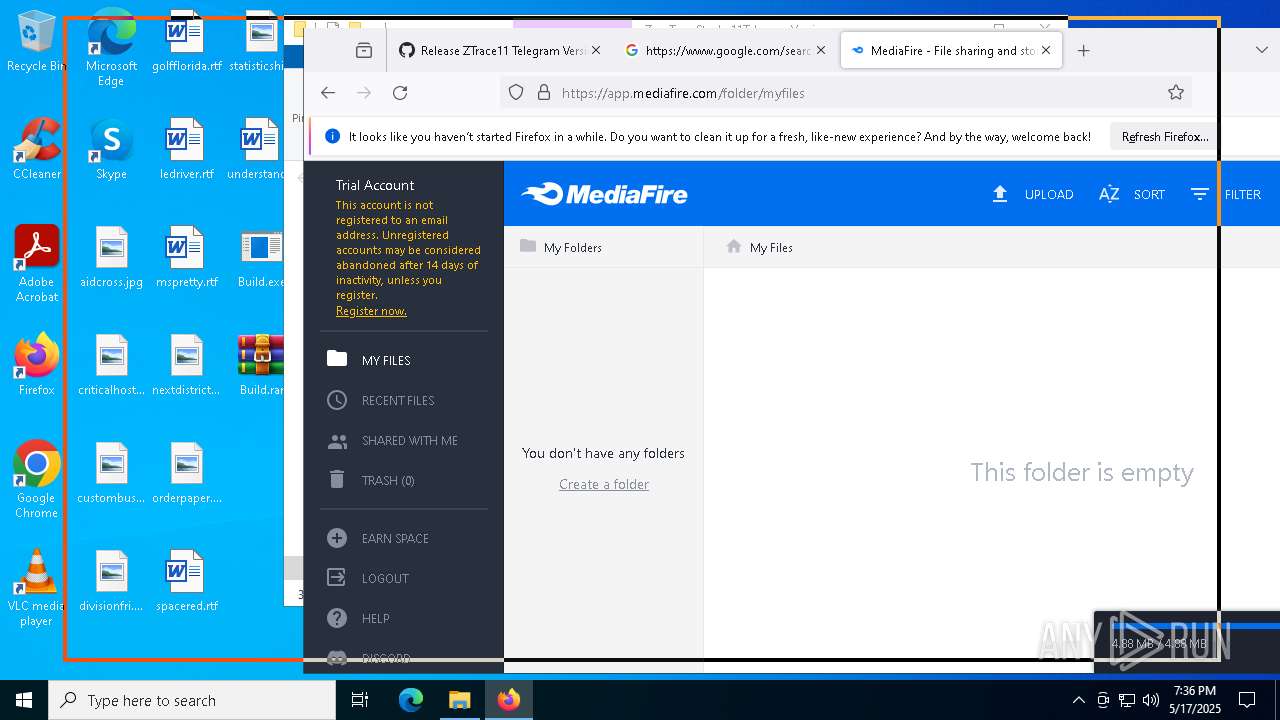Select the orderpaper image file

click(186, 473)
